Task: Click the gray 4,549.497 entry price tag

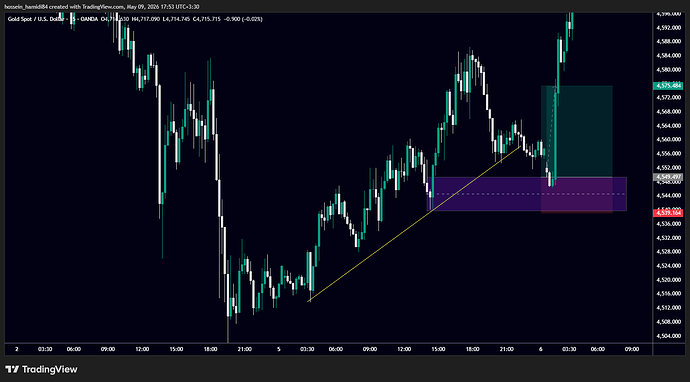Action: 668,177
